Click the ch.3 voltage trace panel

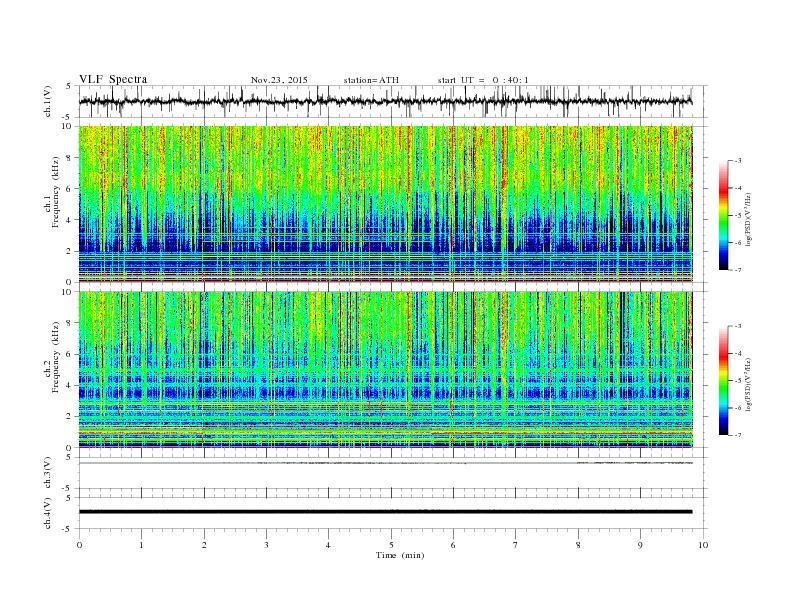[x=392, y=473]
